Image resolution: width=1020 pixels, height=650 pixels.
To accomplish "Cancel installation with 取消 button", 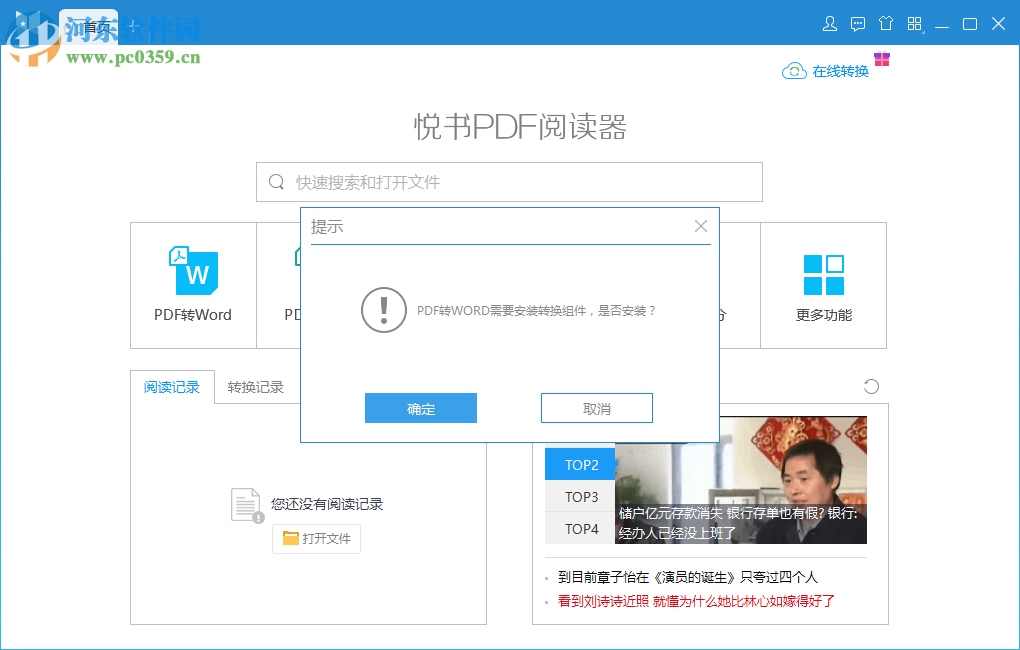I will pos(597,408).
